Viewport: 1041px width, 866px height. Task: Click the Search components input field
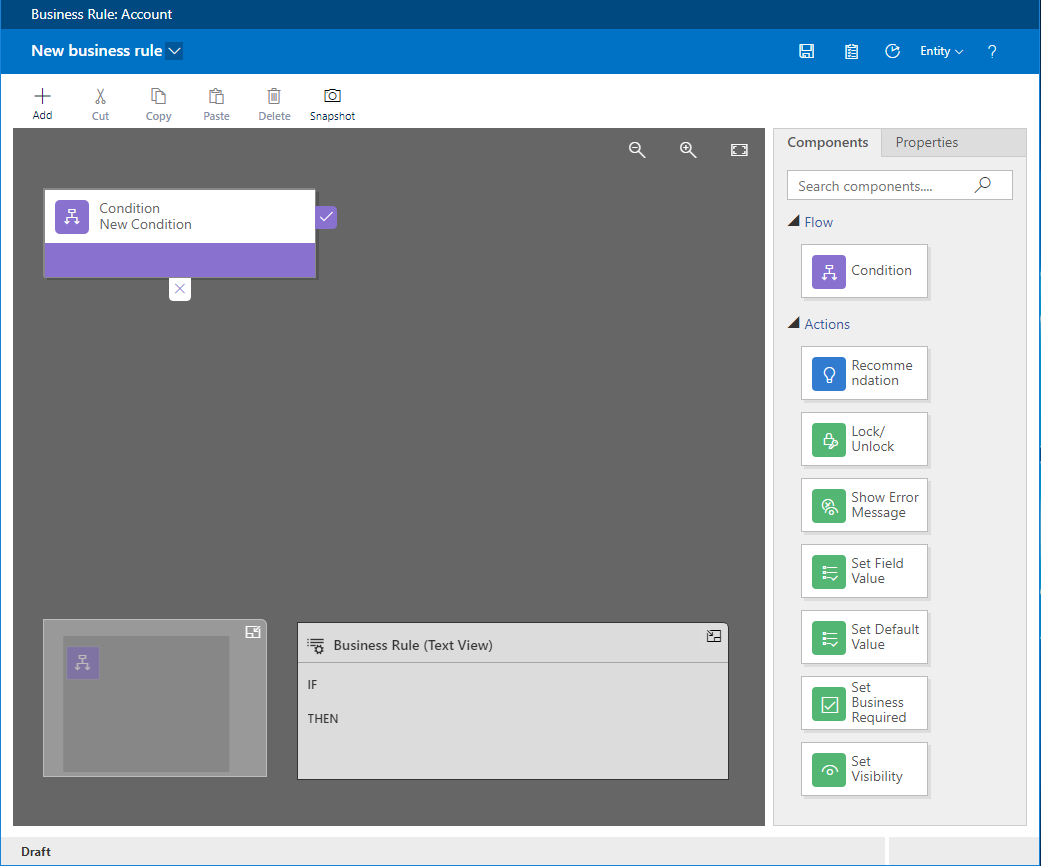click(x=880, y=186)
